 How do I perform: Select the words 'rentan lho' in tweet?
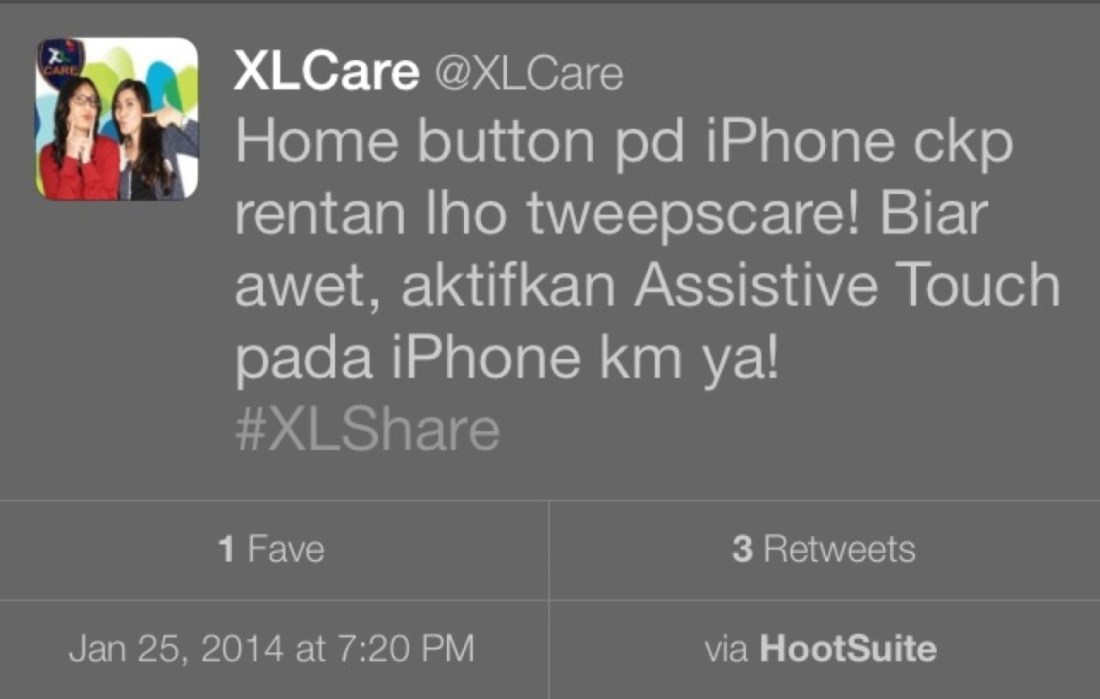[x=370, y=213]
